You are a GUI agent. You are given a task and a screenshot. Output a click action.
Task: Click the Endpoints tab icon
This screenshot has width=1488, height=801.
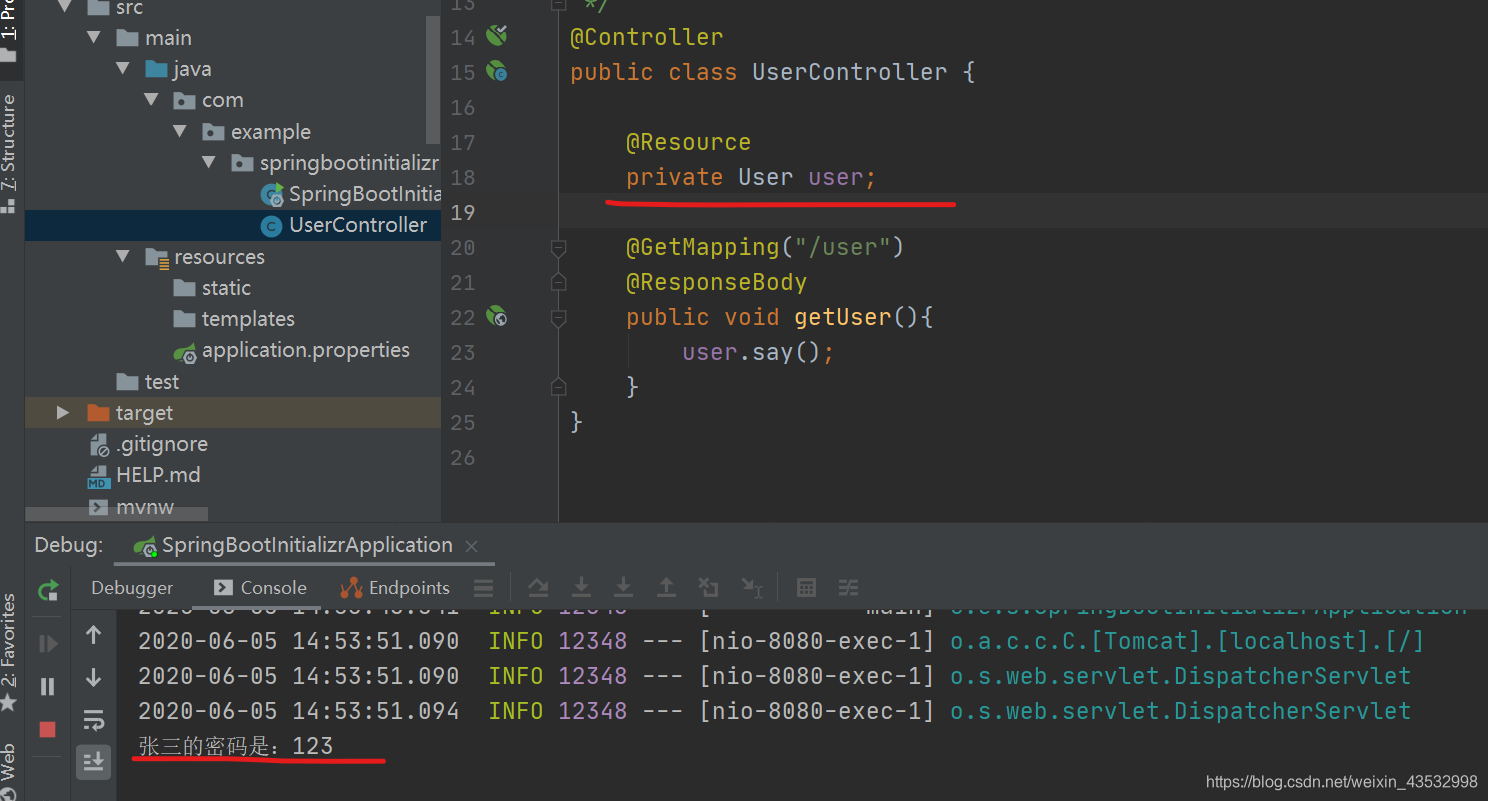tap(351, 588)
